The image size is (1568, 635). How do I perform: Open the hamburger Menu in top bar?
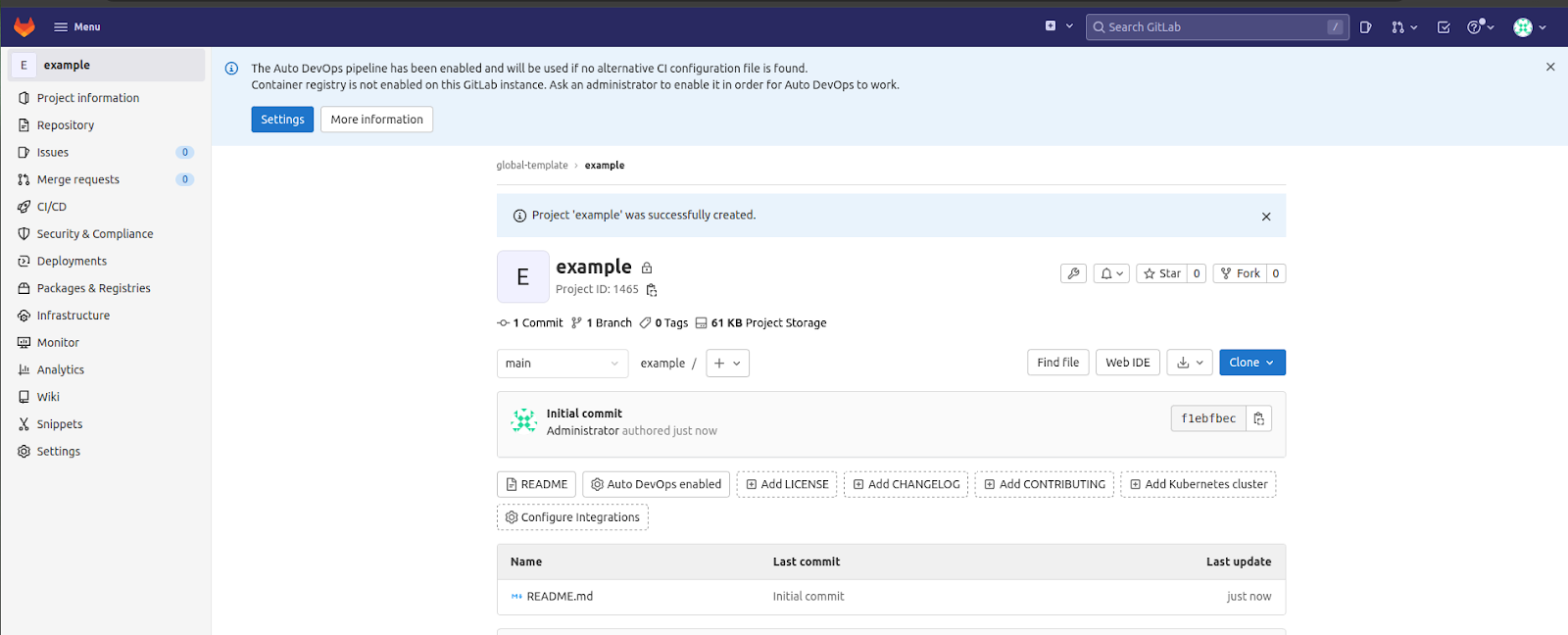coord(77,26)
